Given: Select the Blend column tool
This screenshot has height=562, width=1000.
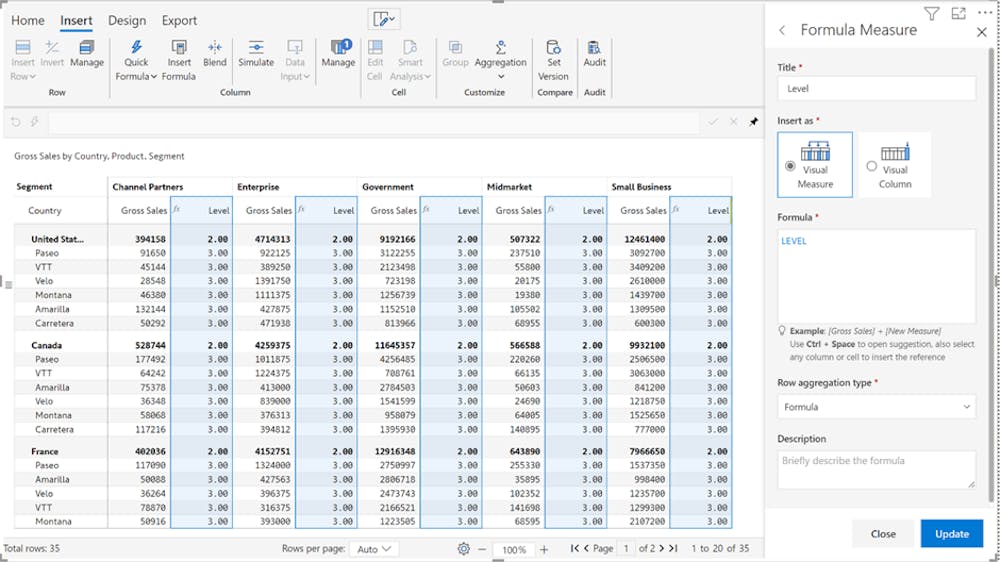Looking at the screenshot, I should (214, 55).
